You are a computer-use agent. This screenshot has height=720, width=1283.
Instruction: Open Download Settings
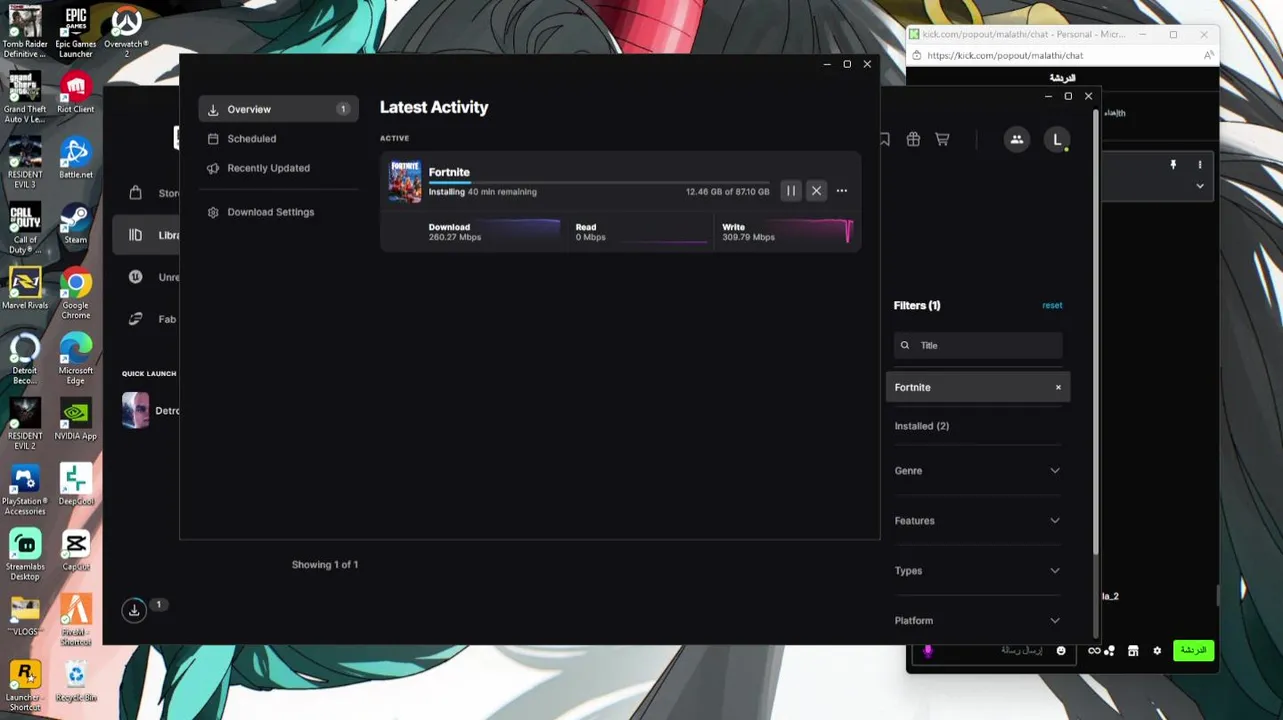click(270, 212)
